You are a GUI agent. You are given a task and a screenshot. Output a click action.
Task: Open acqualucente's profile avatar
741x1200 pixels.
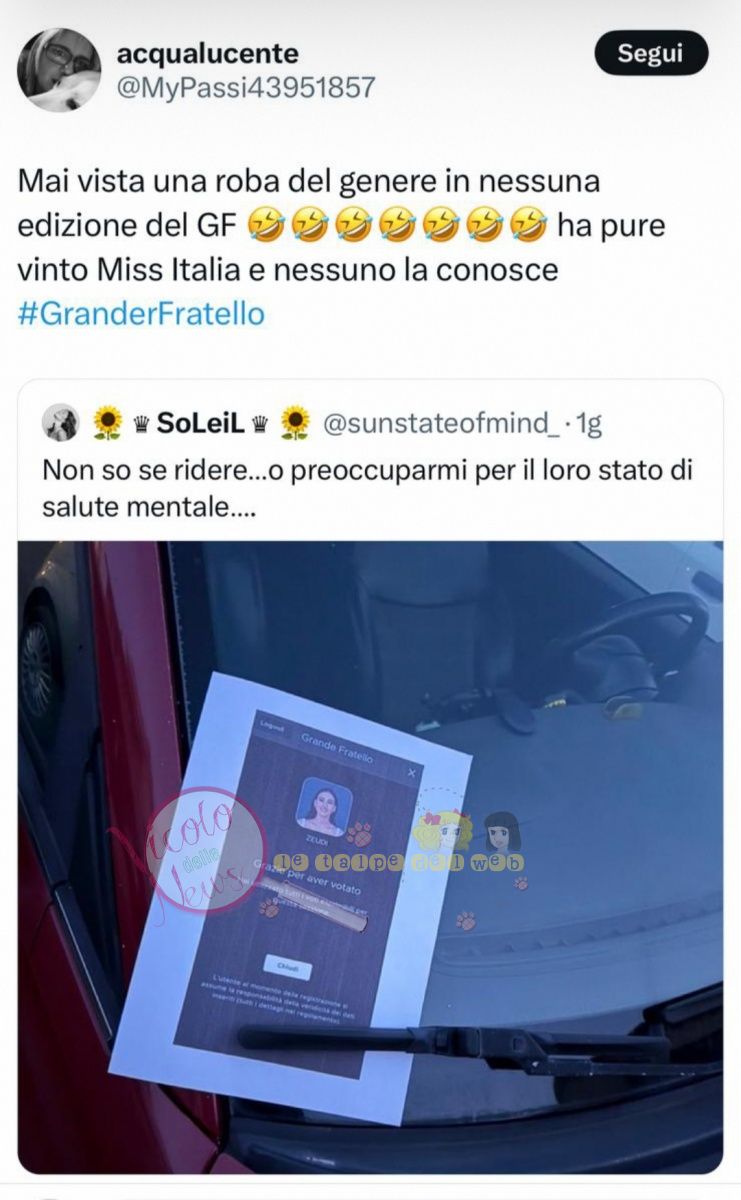tap(59, 70)
